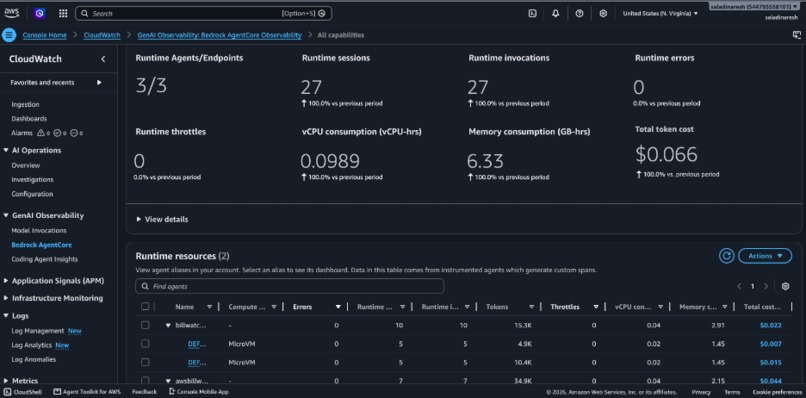The image size is (806, 398).
Task: Collapse the Logs section
Action: 6,316
